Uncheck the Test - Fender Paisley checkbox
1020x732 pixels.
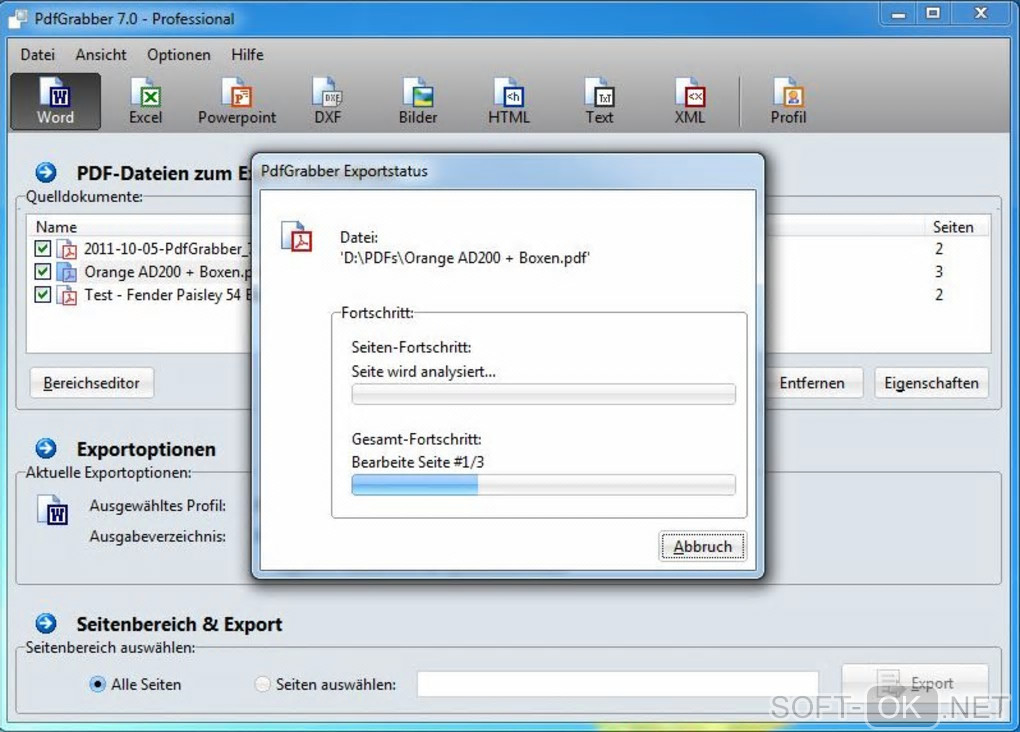click(x=43, y=295)
